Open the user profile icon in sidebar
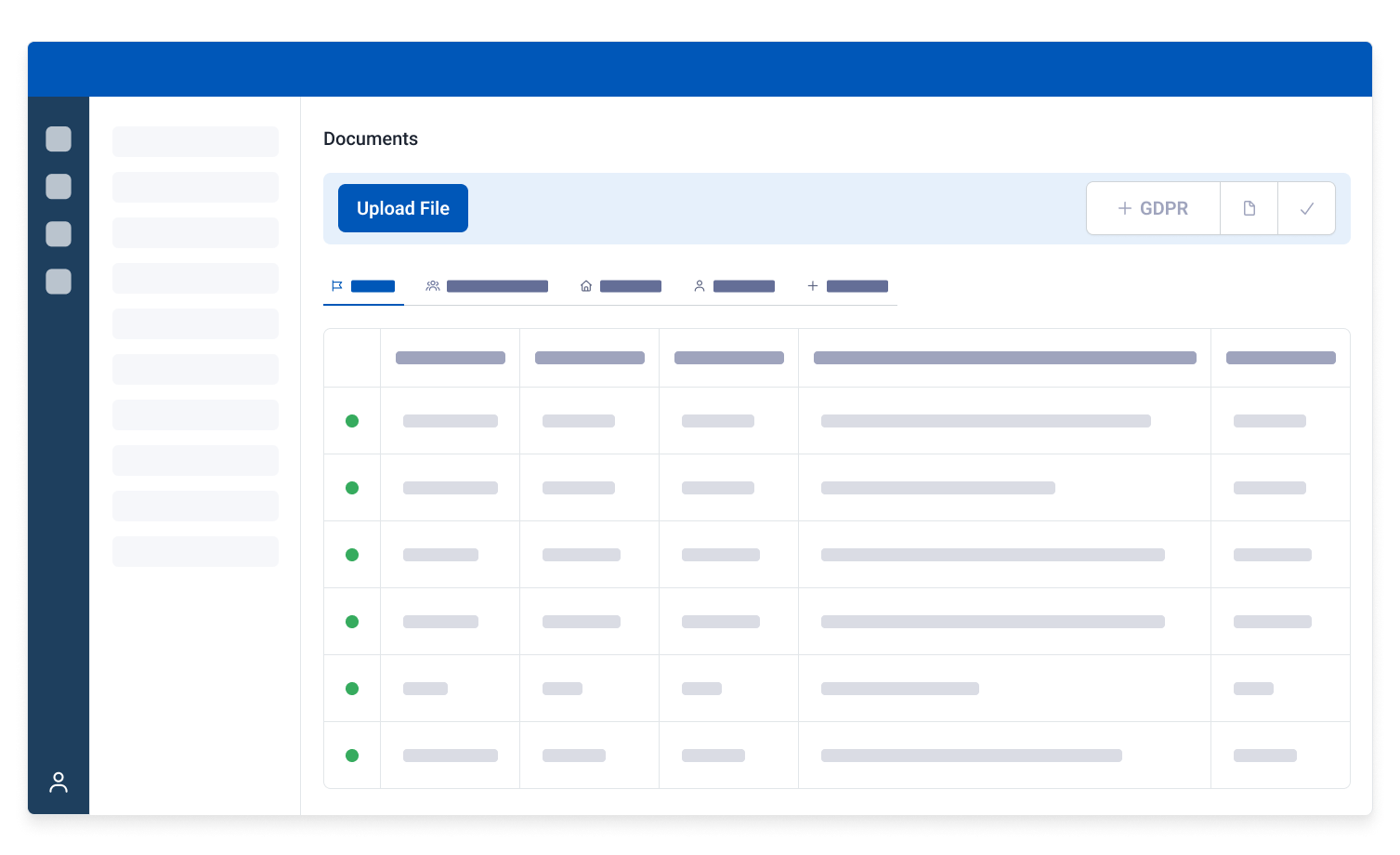This screenshot has height=855, width=1400. (59, 783)
